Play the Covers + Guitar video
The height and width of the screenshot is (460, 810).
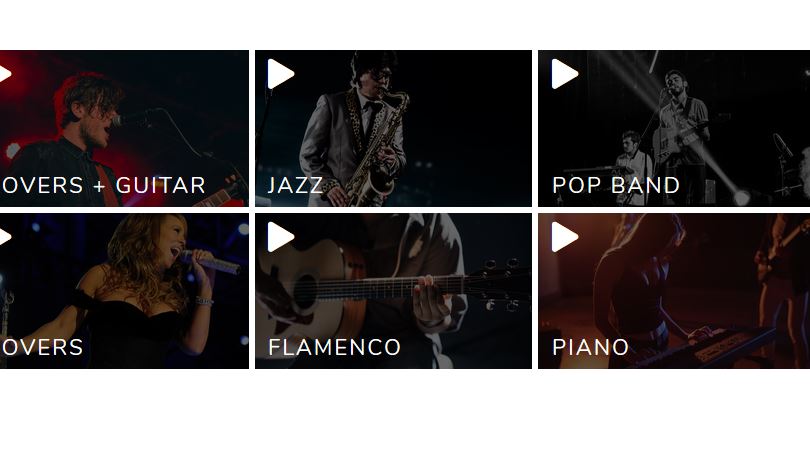(x=5, y=74)
